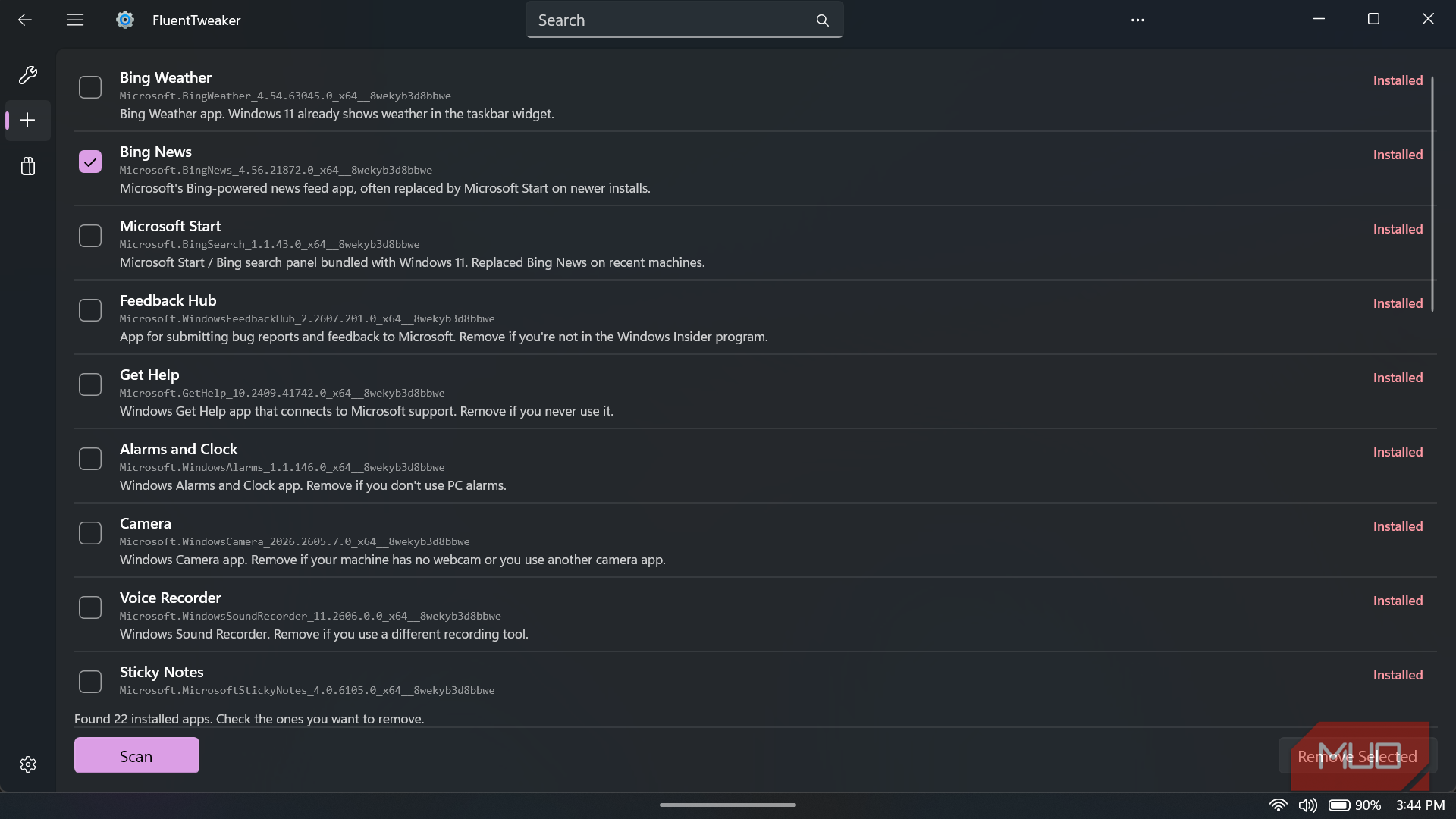Check the Camera checkbox

tap(90, 533)
